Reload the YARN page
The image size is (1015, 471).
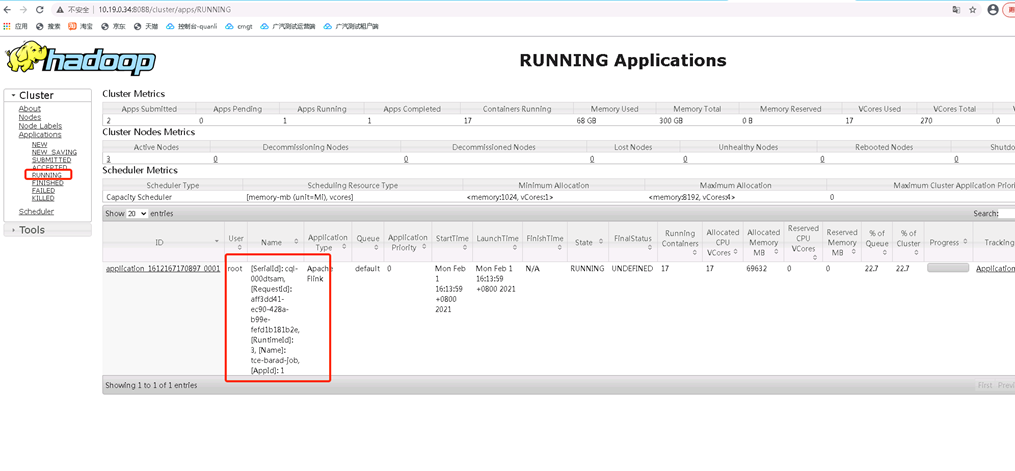40,10
